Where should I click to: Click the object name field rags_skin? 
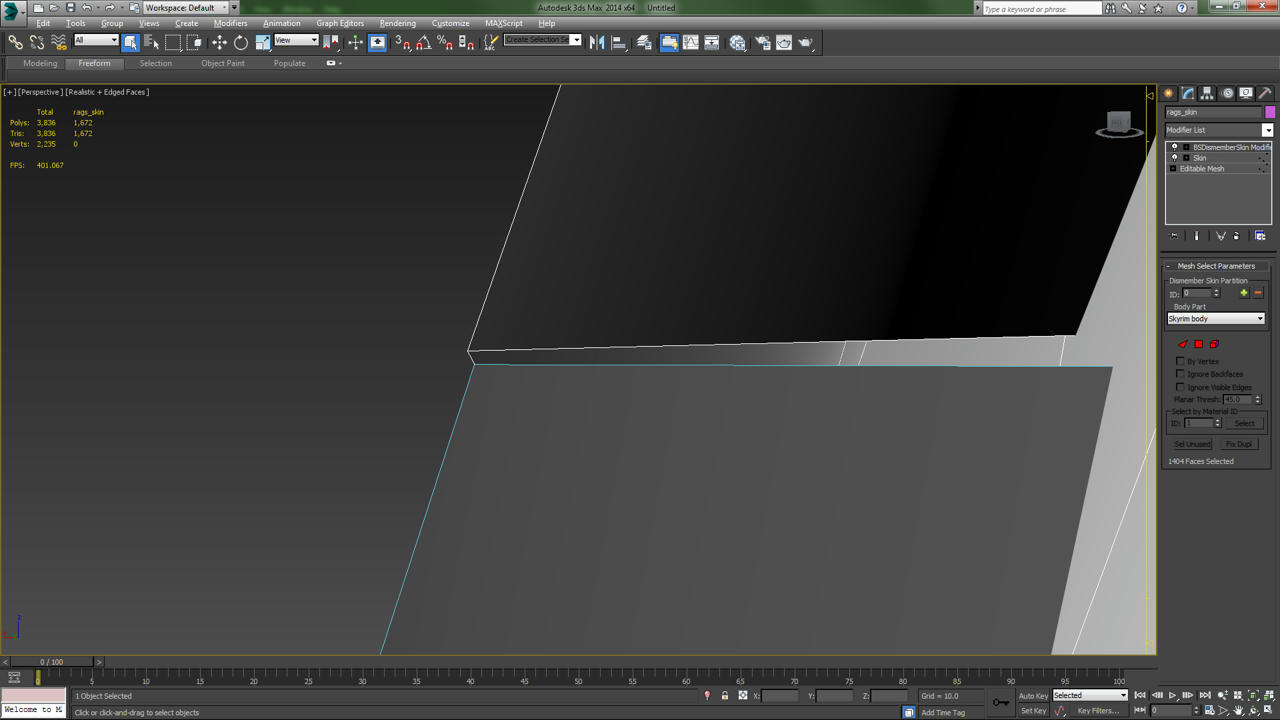click(1213, 112)
